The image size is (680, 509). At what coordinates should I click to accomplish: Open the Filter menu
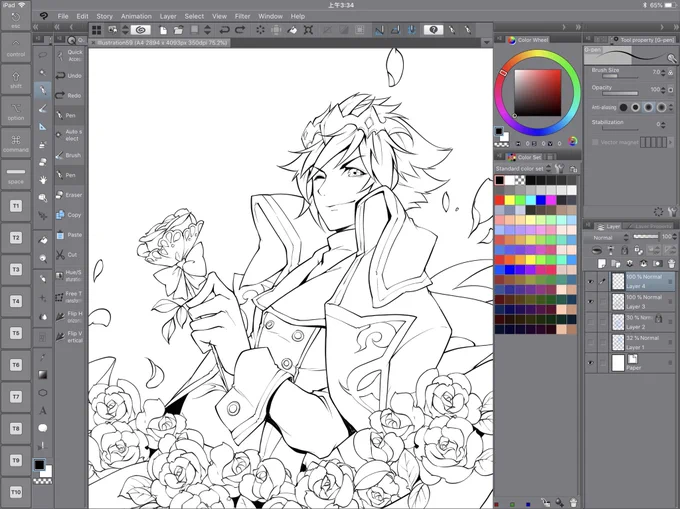[242, 16]
